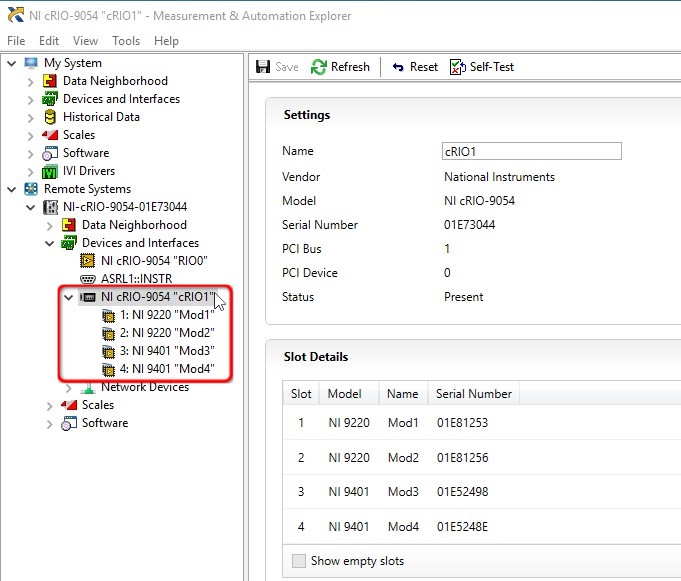Enable the Show empty slots checkbox
Image resolution: width=681 pixels, height=581 pixels.
coord(299,561)
